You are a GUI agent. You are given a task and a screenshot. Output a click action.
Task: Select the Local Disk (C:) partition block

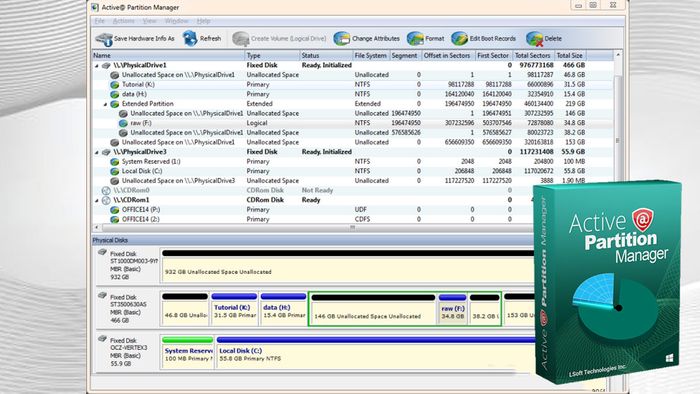coord(376,352)
